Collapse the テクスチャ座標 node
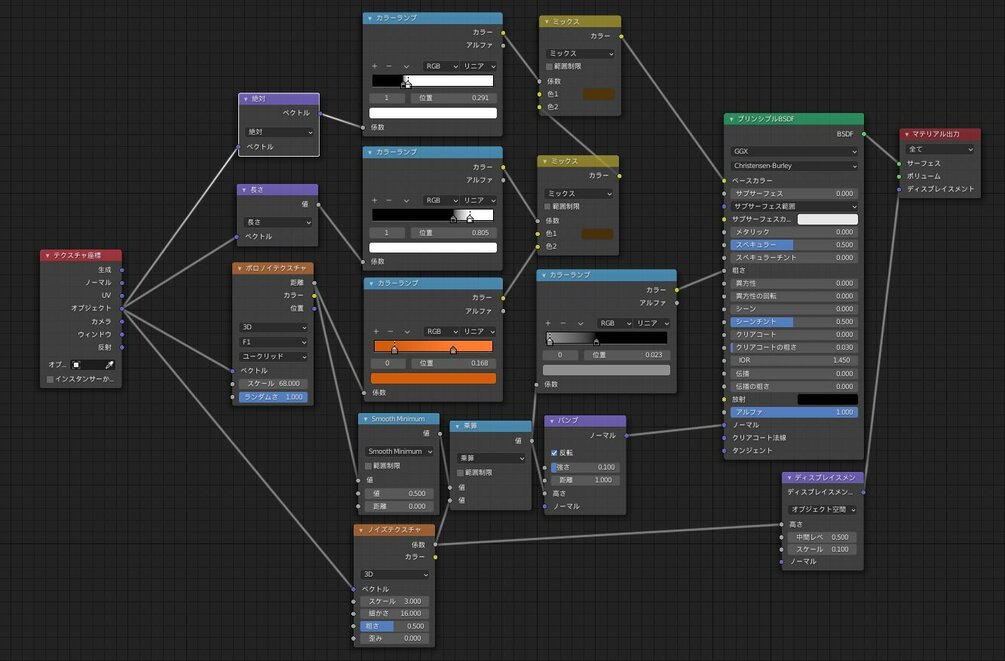 [47, 255]
